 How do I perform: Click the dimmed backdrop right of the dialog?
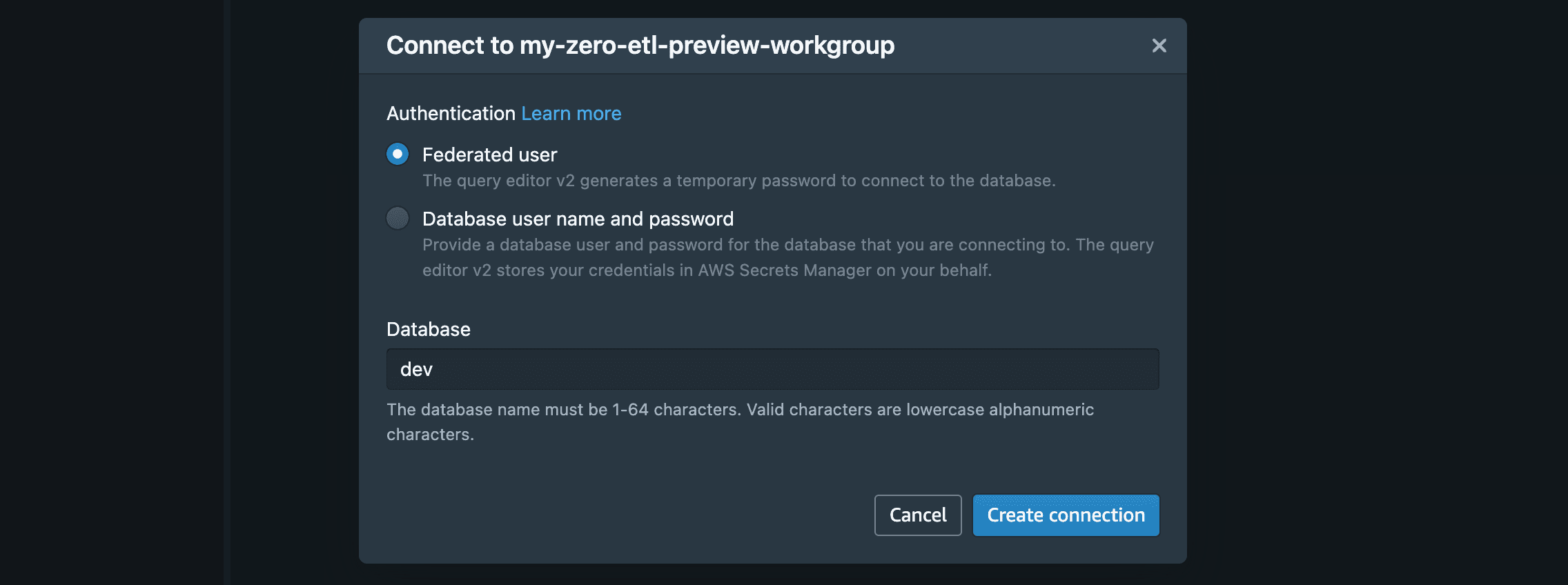(1377, 292)
